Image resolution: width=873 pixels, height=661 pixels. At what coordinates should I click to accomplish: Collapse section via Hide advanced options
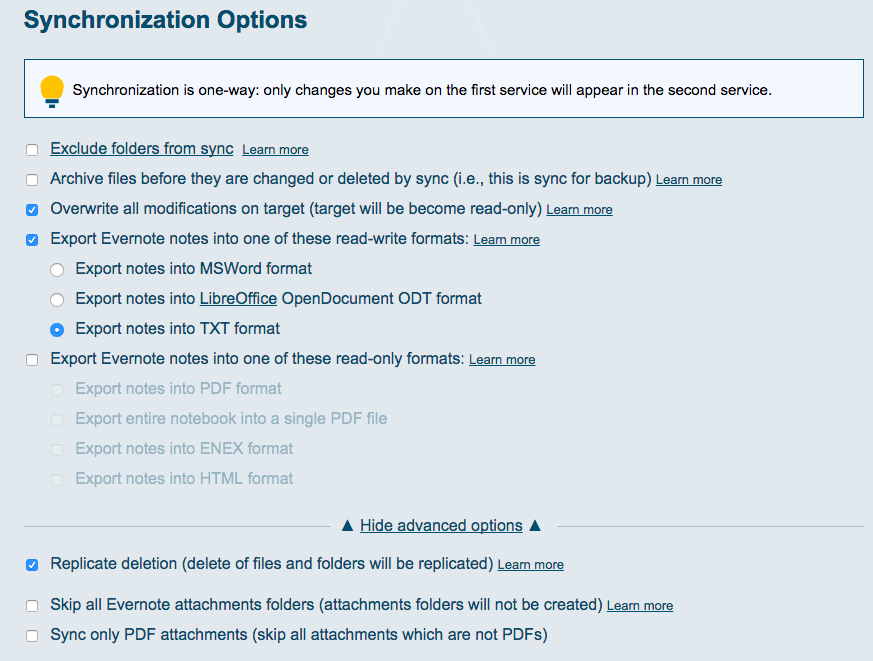coord(441,525)
